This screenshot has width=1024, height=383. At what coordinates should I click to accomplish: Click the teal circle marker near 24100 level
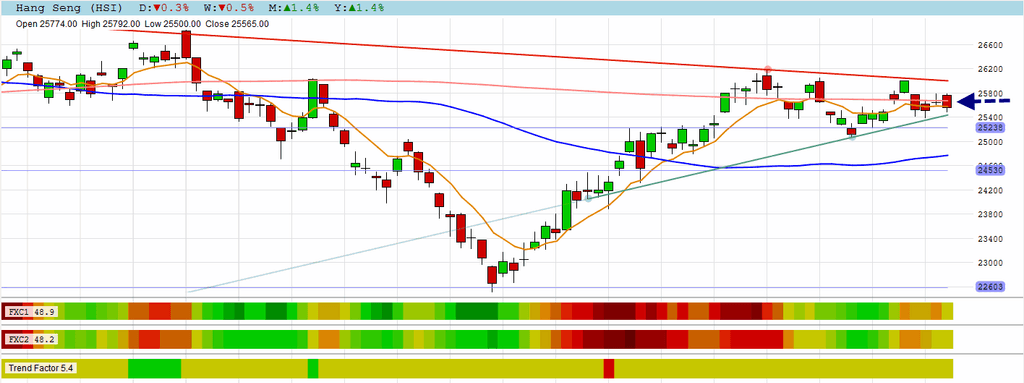tap(588, 198)
